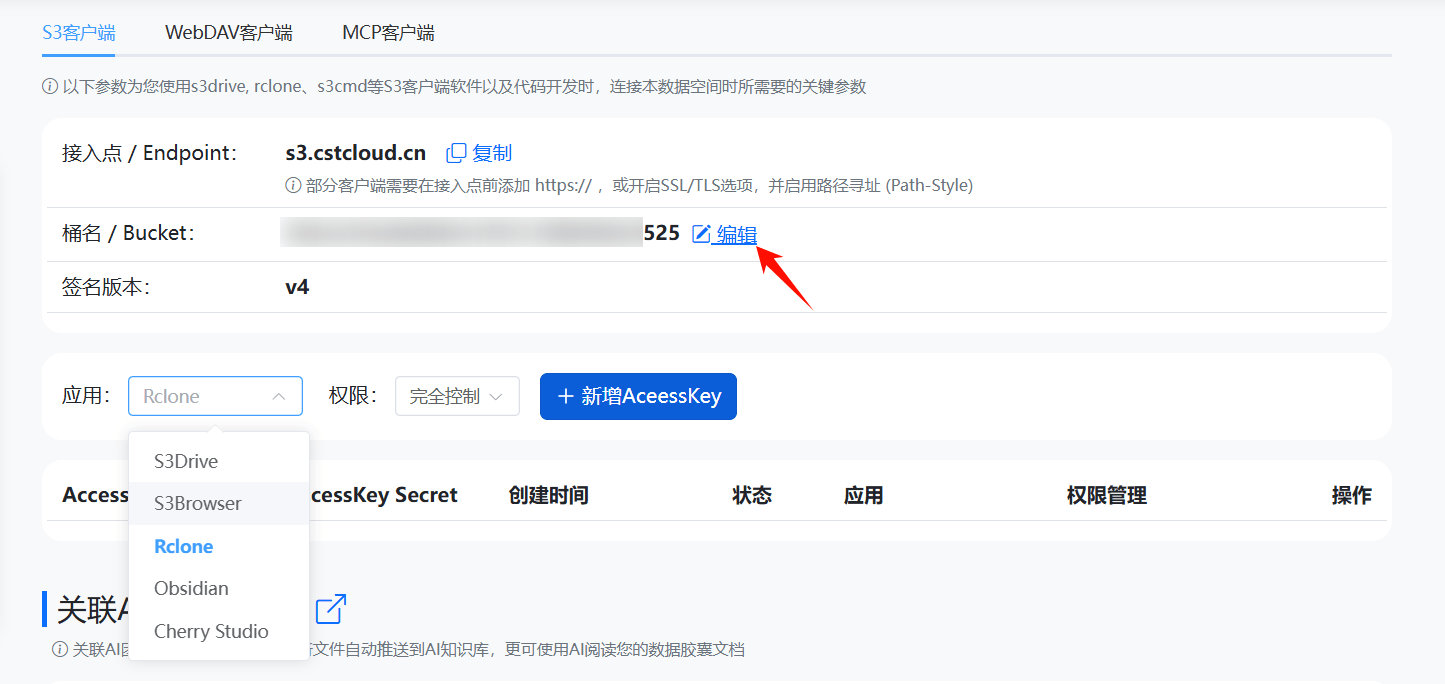Open the 完全控制 permission dropdown
This screenshot has width=1445, height=684.
click(x=457, y=396)
